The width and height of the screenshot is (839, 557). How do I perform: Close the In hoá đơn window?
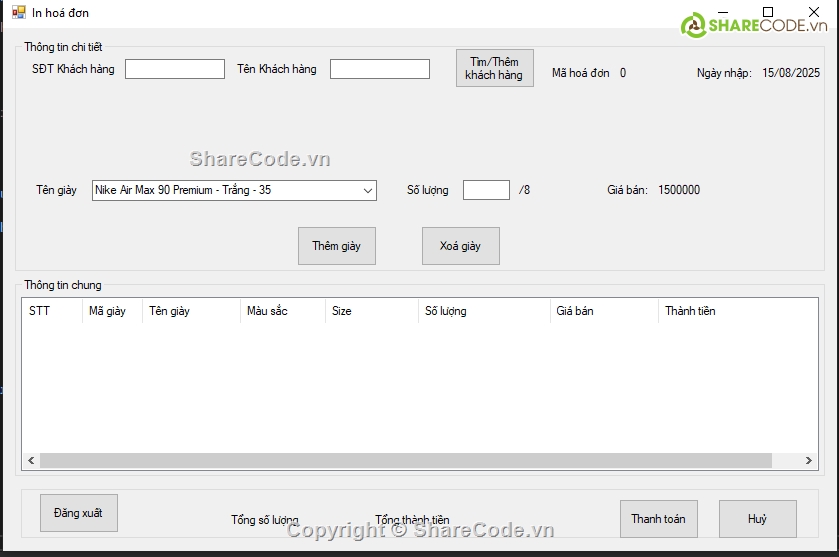coord(814,12)
